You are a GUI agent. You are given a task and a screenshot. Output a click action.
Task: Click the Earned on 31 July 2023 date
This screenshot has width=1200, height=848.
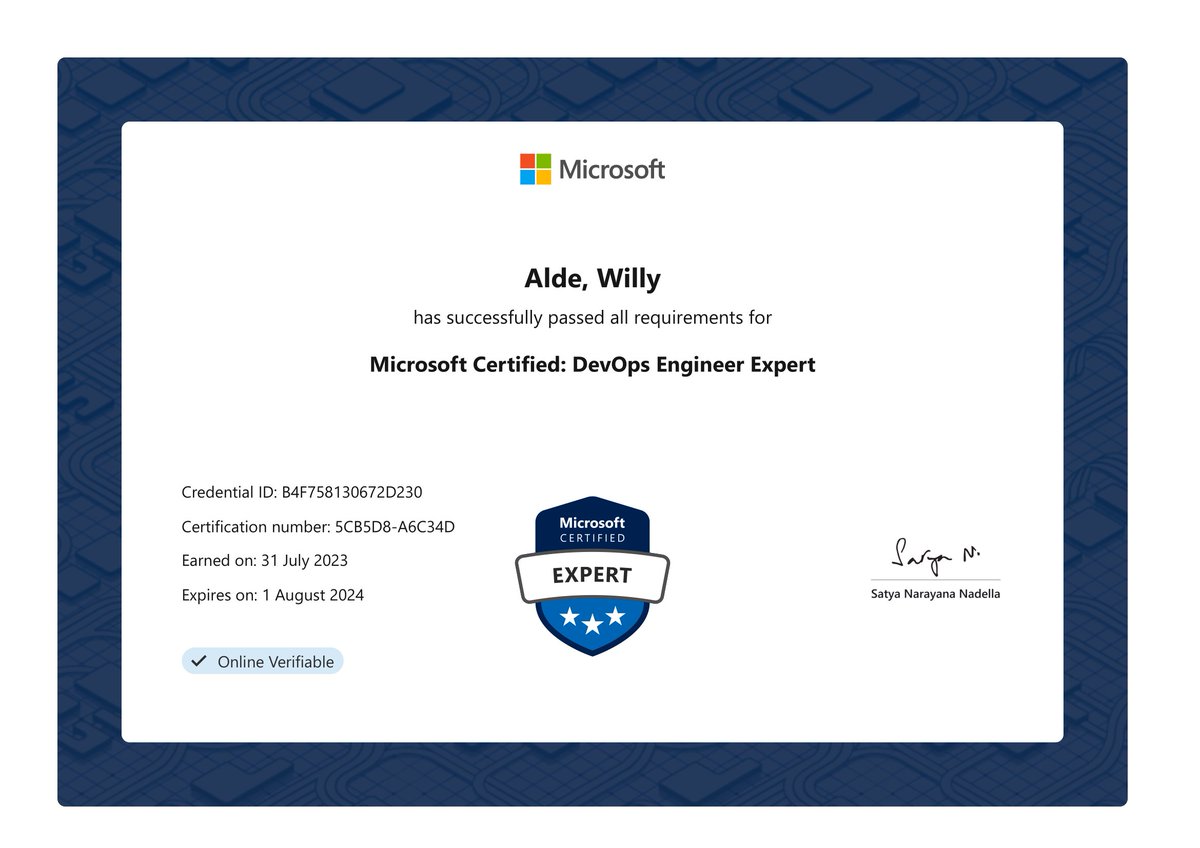pyautogui.click(x=264, y=560)
